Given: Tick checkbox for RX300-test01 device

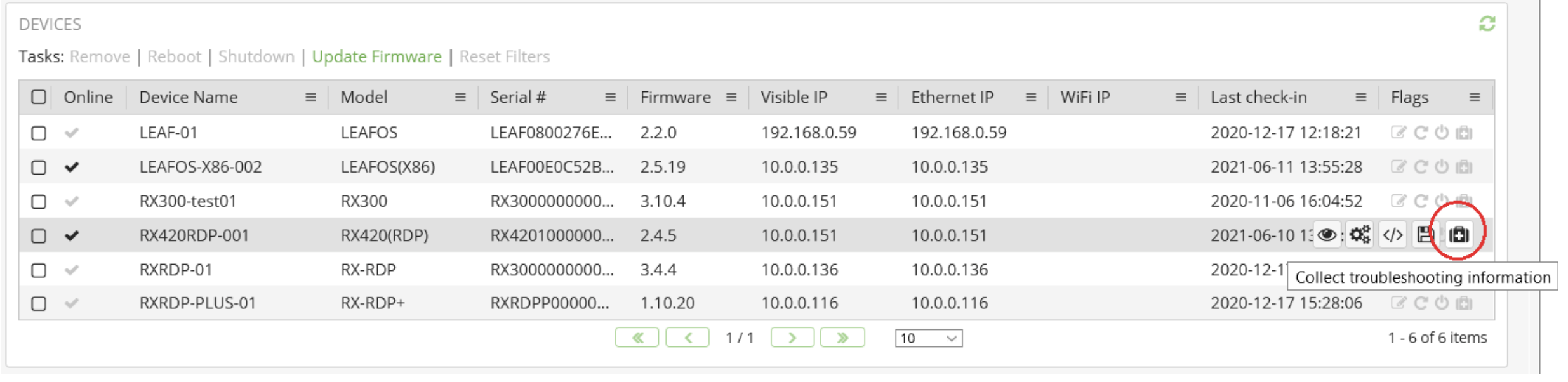Looking at the screenshot, I should [39, 201].
